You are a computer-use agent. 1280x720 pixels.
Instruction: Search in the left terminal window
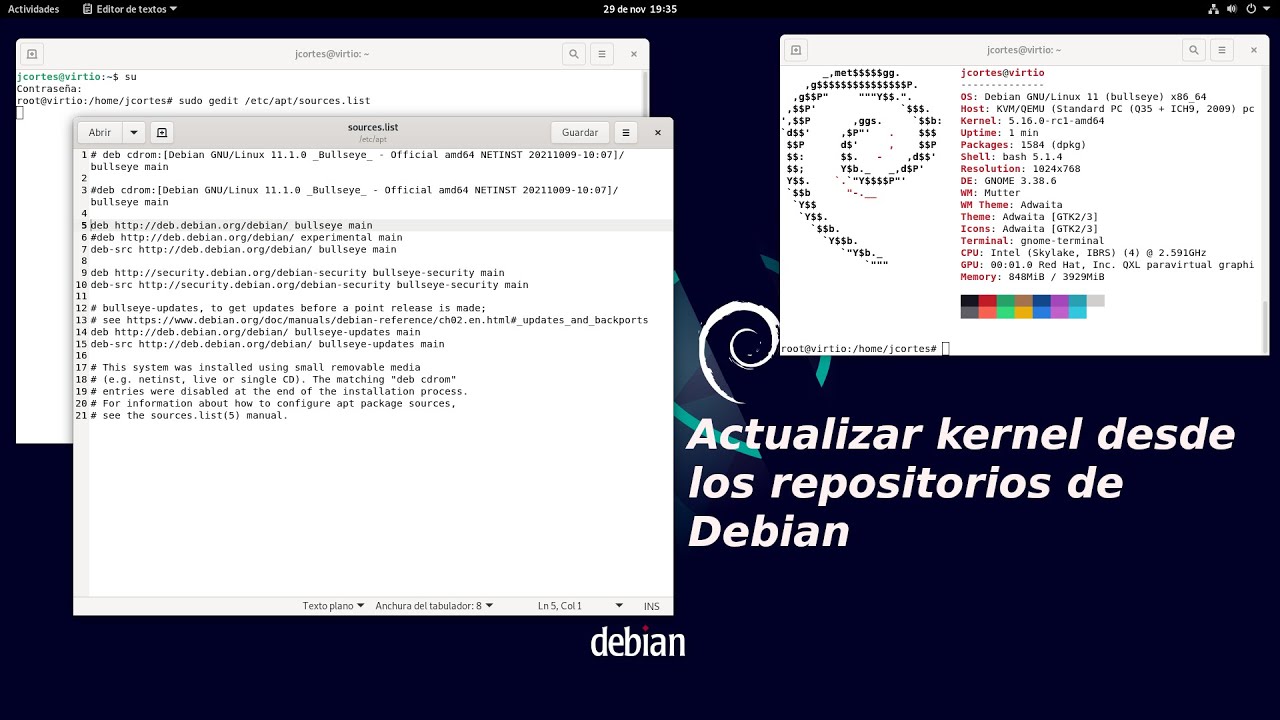click(573, 54)
